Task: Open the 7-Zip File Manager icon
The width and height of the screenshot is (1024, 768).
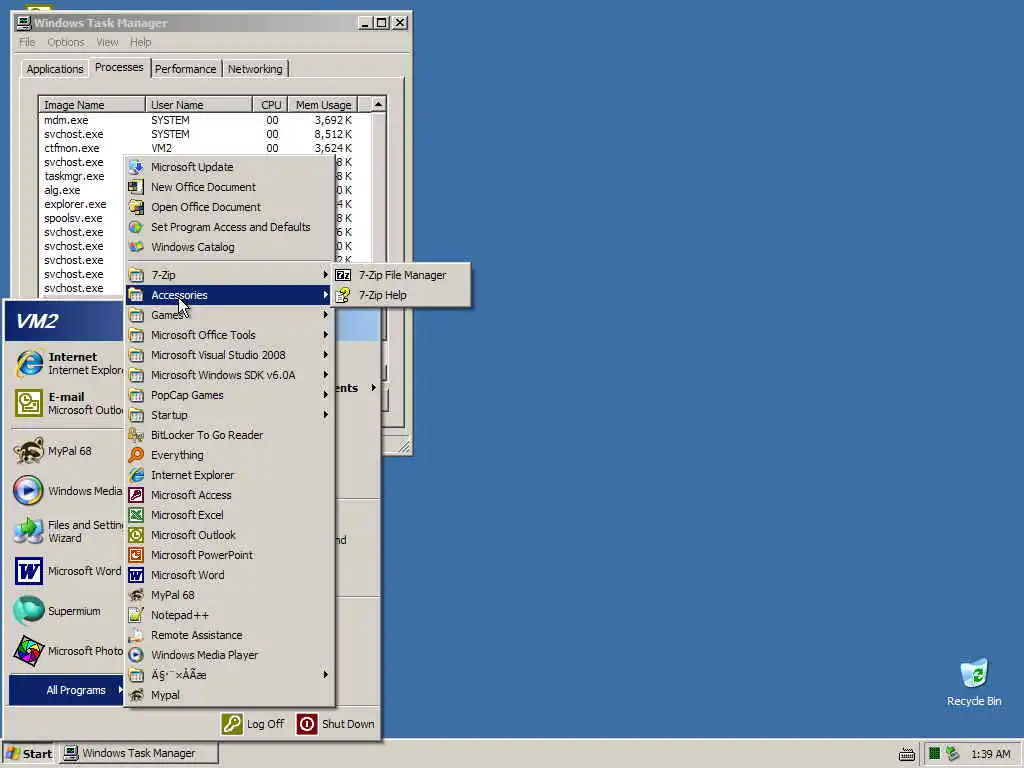Action: click(343, 275)
